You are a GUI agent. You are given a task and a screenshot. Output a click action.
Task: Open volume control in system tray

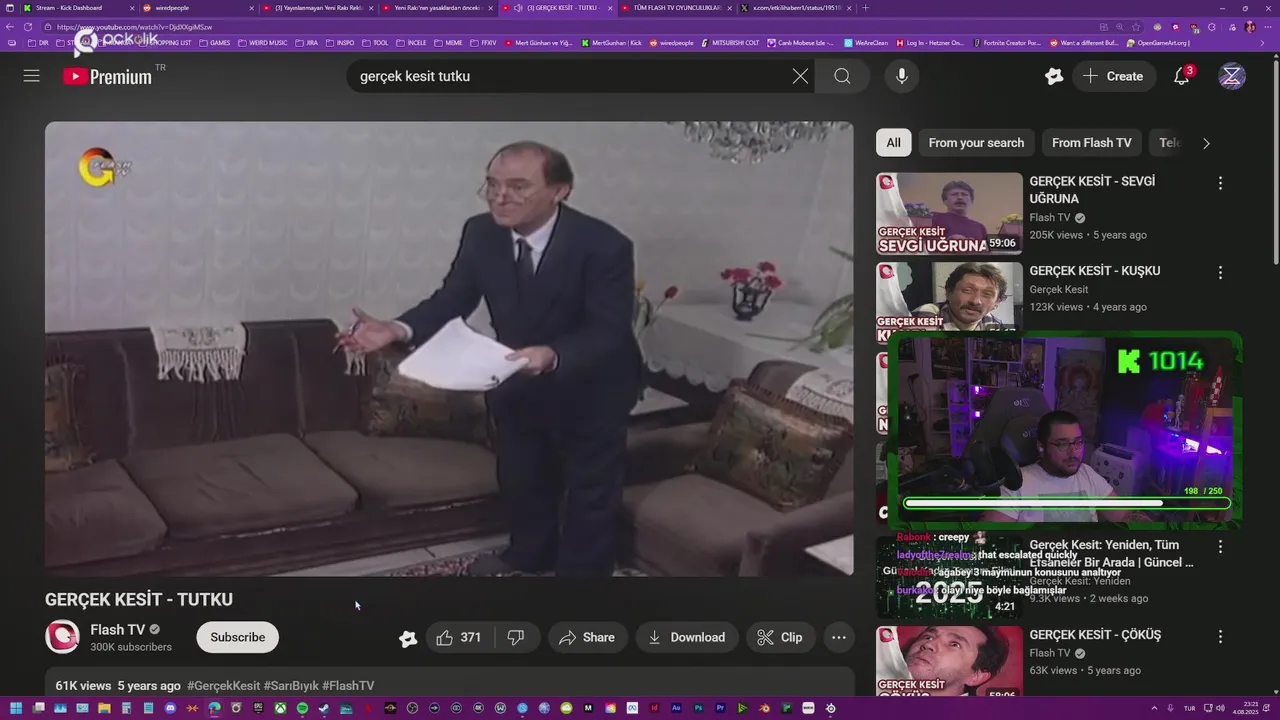click(1220, 709)
